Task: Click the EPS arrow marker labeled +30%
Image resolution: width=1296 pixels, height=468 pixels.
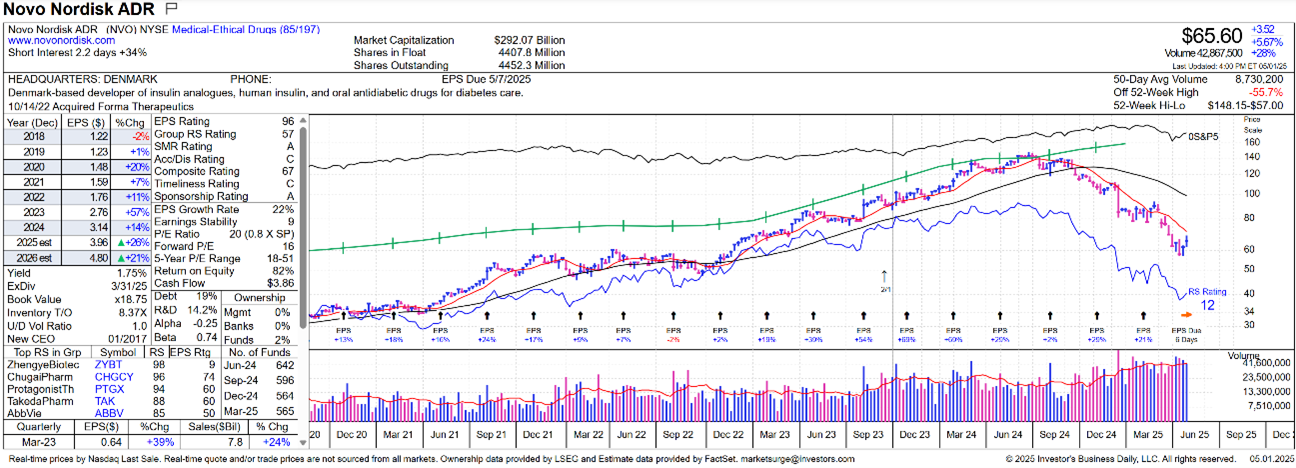Action: coord(814,314)
